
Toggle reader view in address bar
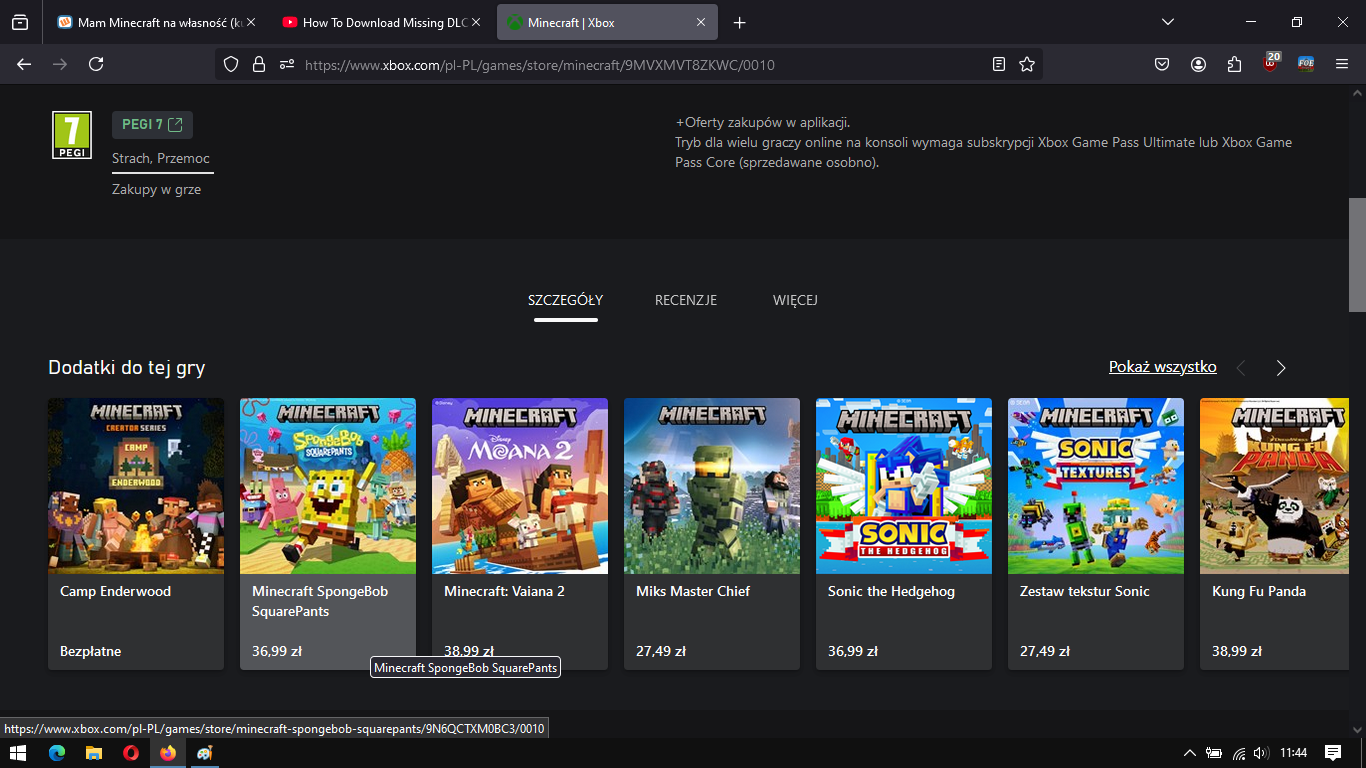click(998, 64)
